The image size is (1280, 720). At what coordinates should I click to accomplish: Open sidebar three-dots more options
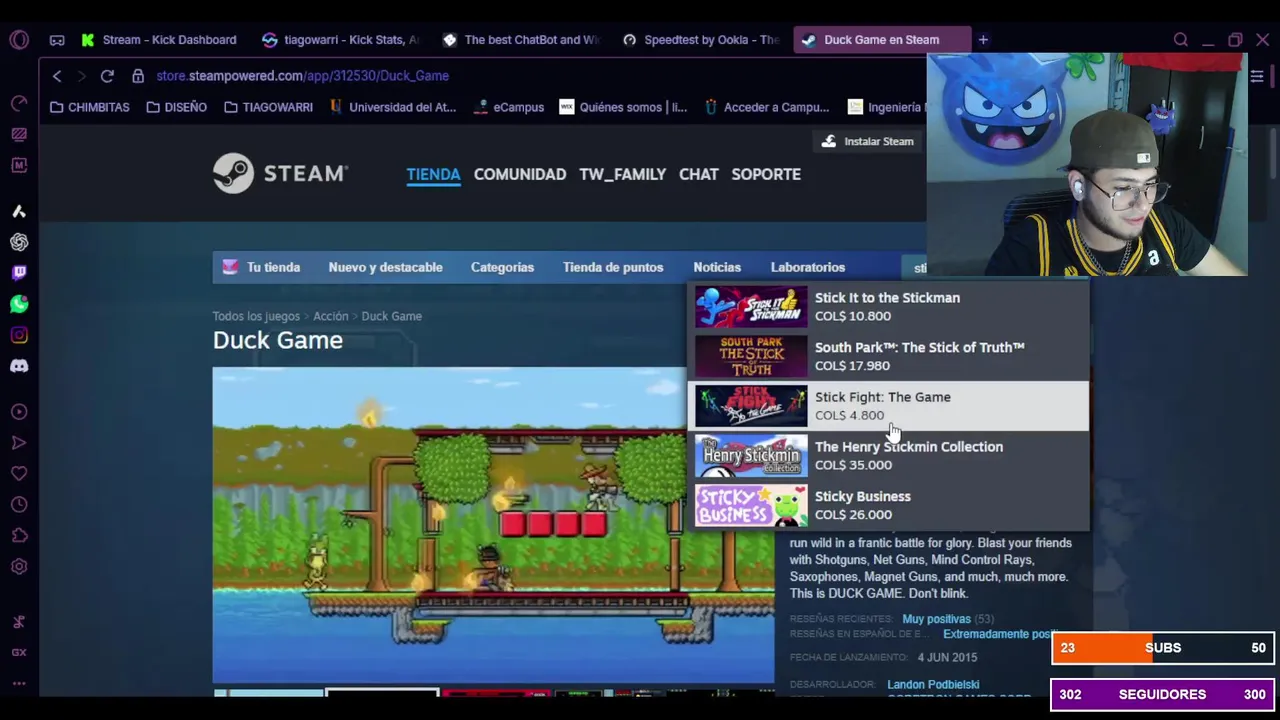pyautogui.click(x=19, y=686)
